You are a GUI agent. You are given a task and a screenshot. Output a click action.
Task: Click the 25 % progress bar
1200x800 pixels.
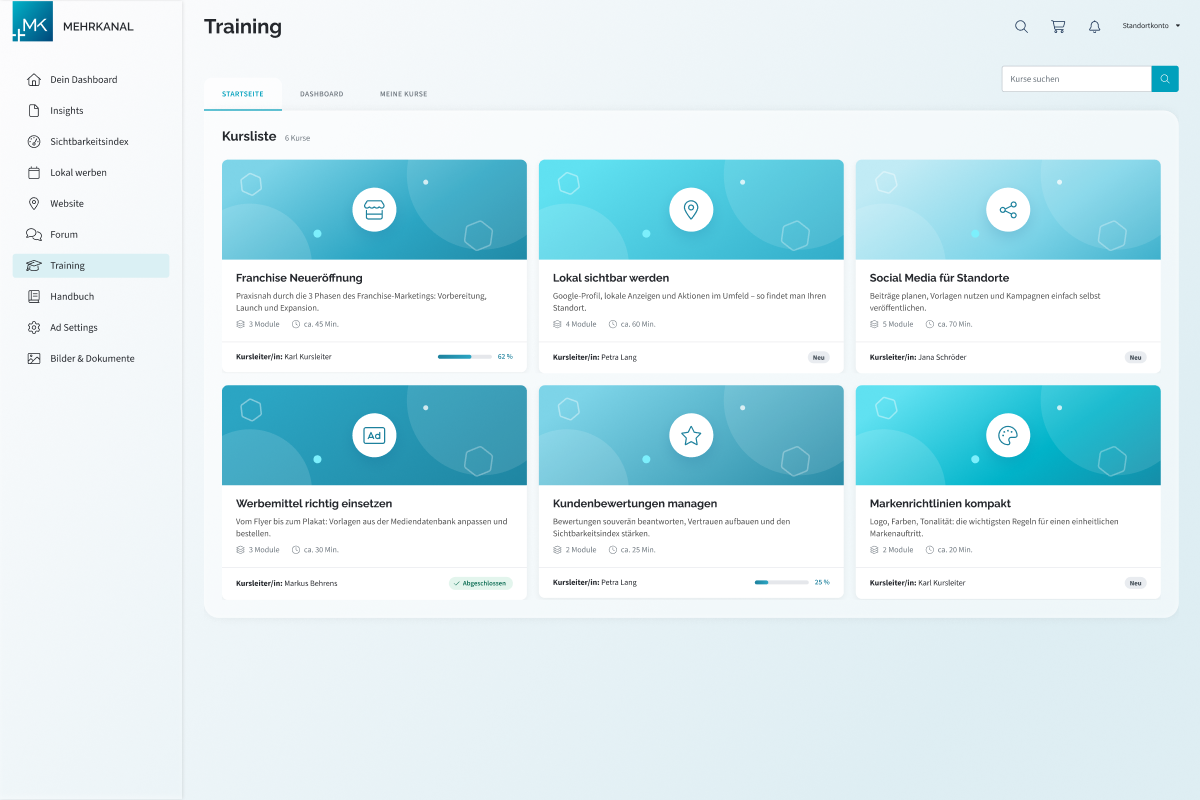[x=781, y=582]
